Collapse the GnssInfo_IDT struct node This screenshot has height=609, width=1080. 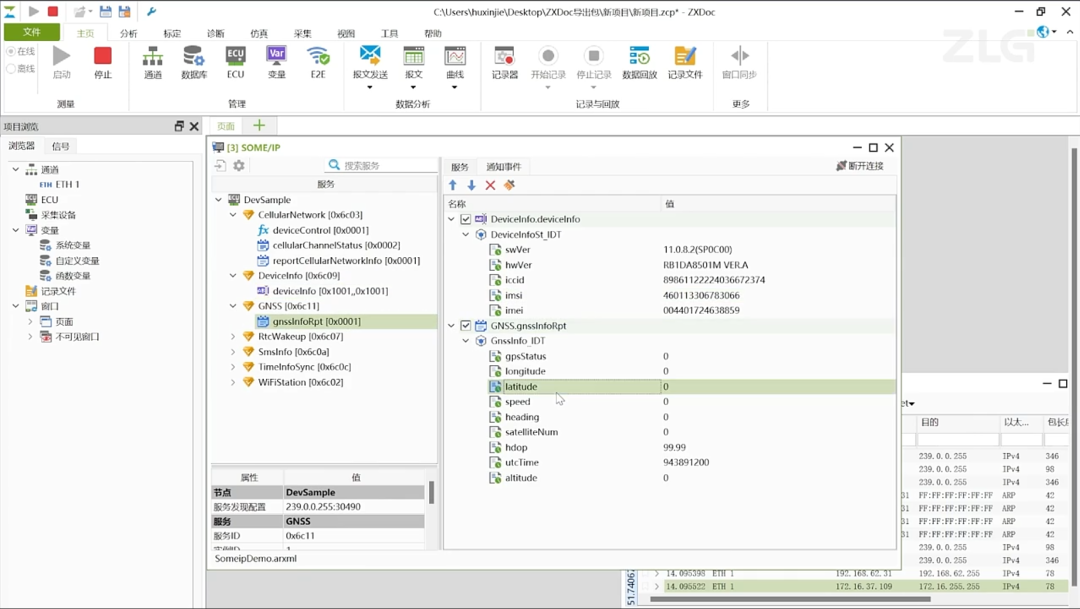pyautogui.click(x=466, y=341)
